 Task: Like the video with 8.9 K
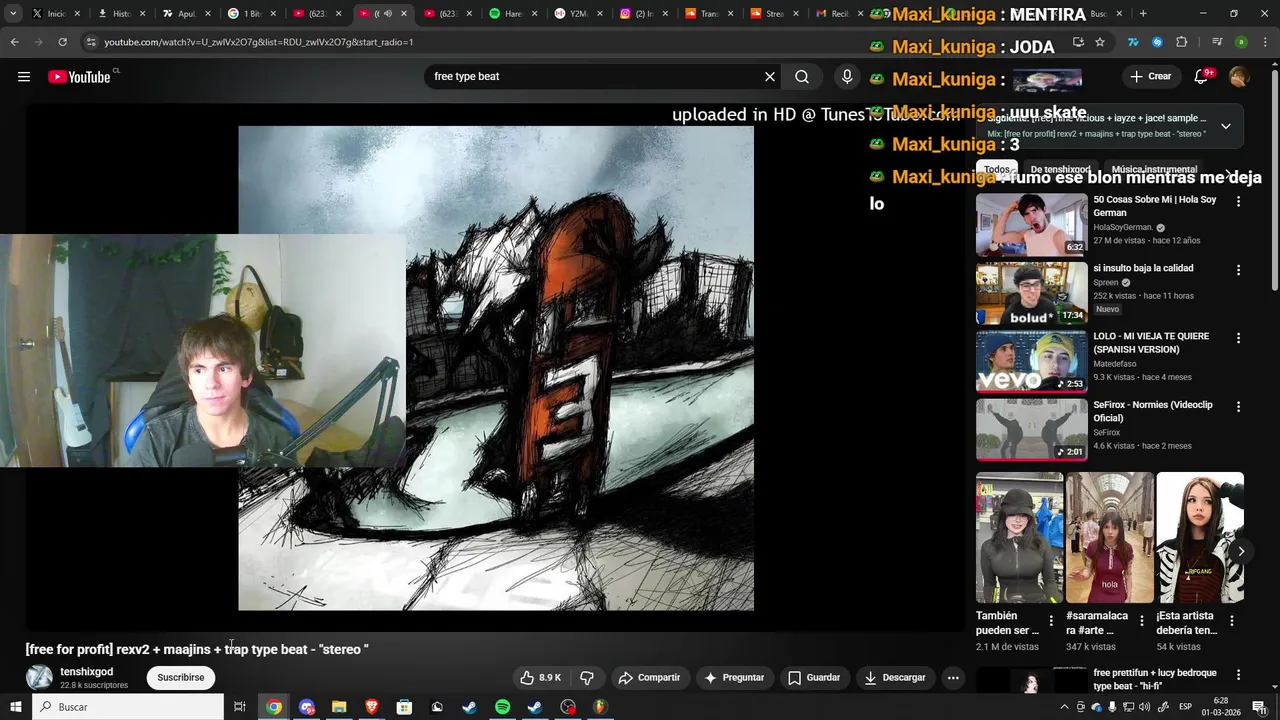[x=540, y=678]
